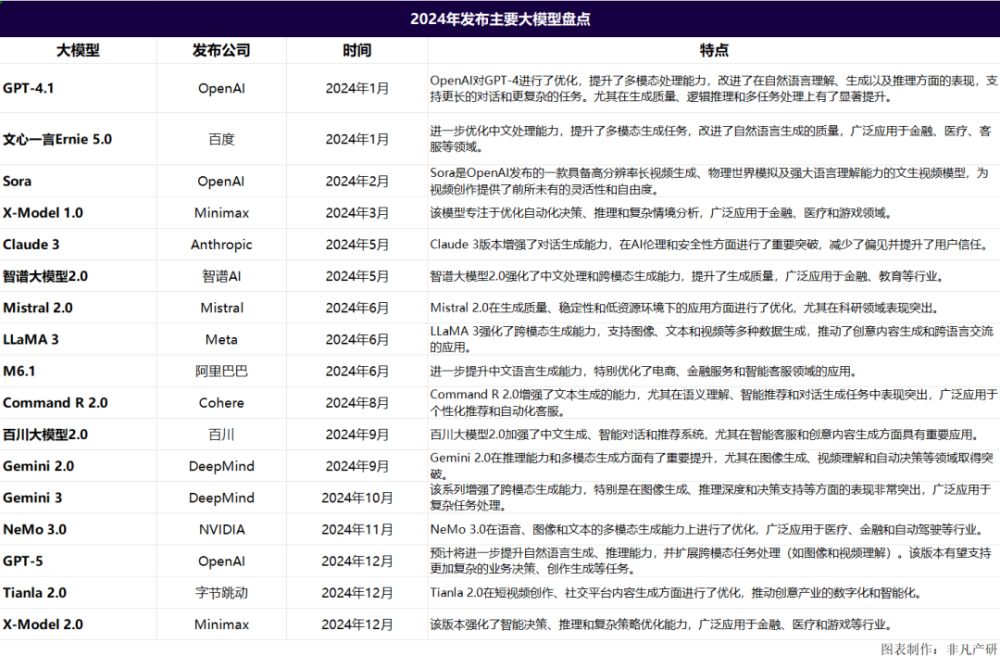Click the Tianla 2.0 feature description
1000x656 pixels.
point(677,593)
